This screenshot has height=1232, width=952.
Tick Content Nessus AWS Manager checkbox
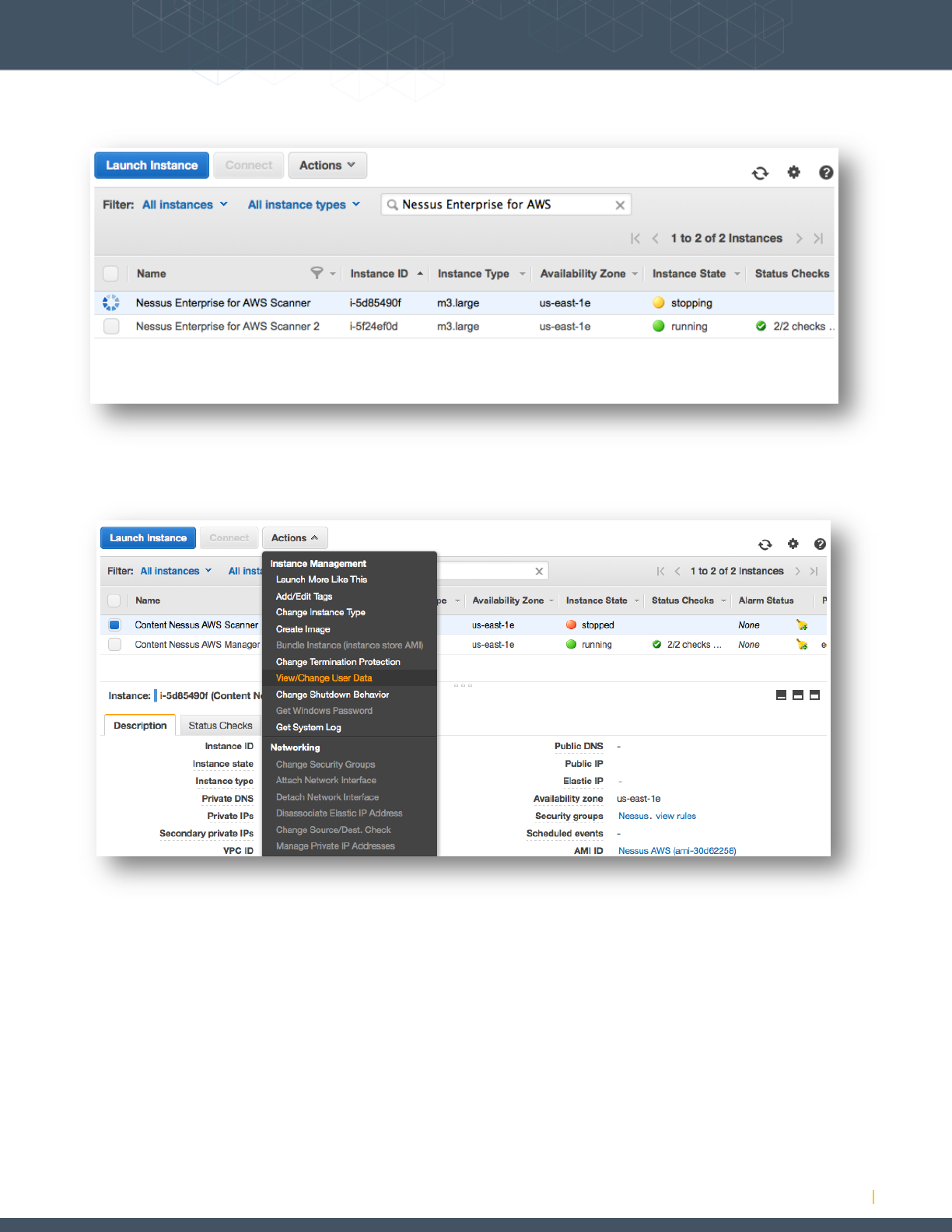(114, 644)
